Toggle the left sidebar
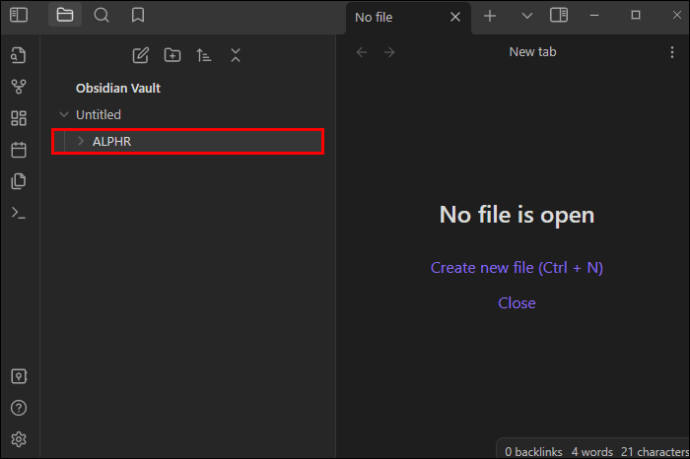This screenshot has width=690, height=459. coord(18,15)
